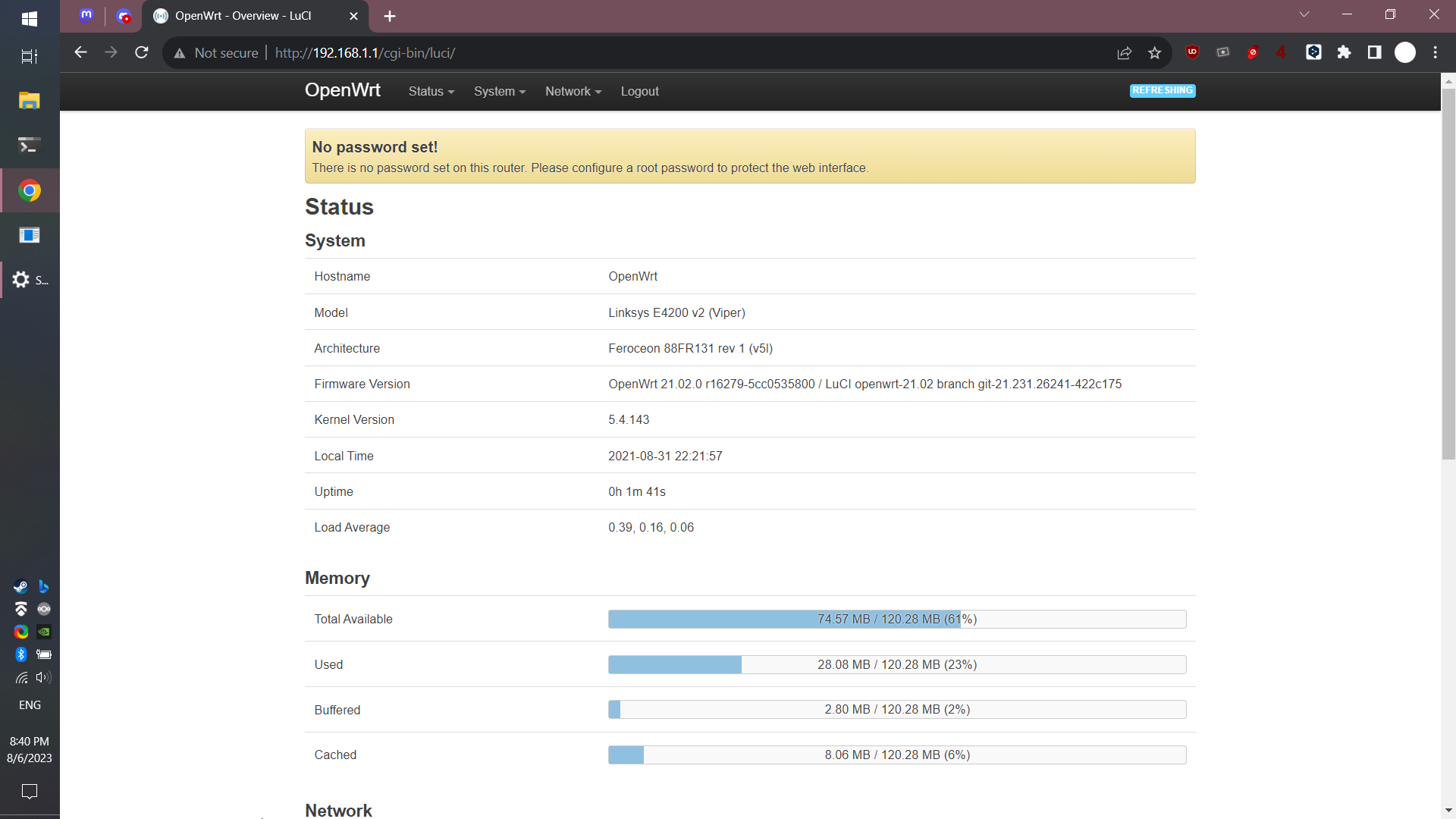The width and height of the screenshot is (1456, 819).
Task: Open the uBlock Origin extension icon
Action: (x=1192, y=52)
